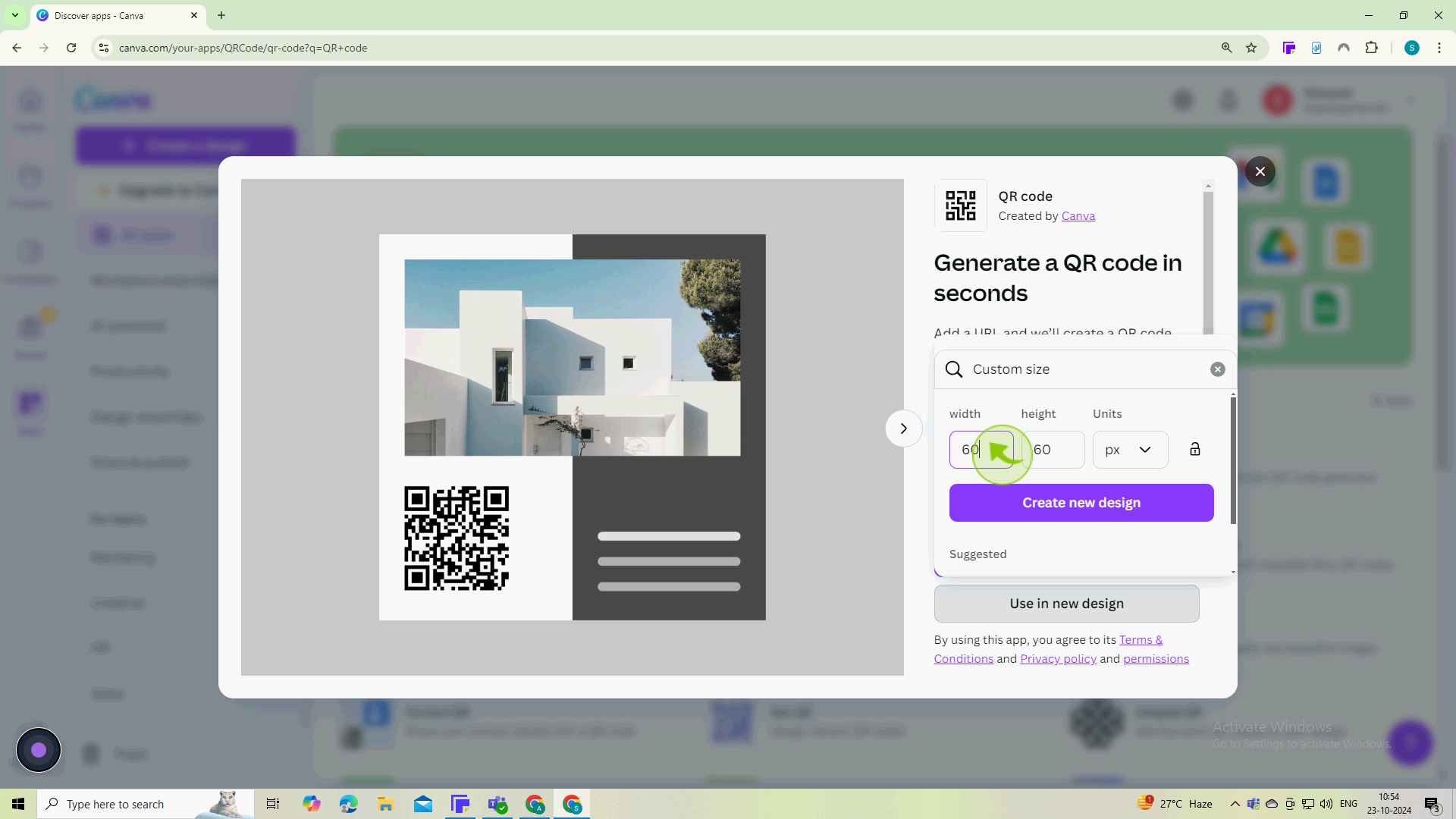The image size is (1456, 819).
Task: Open the Windows Start menu
Action: click(18, 804)
